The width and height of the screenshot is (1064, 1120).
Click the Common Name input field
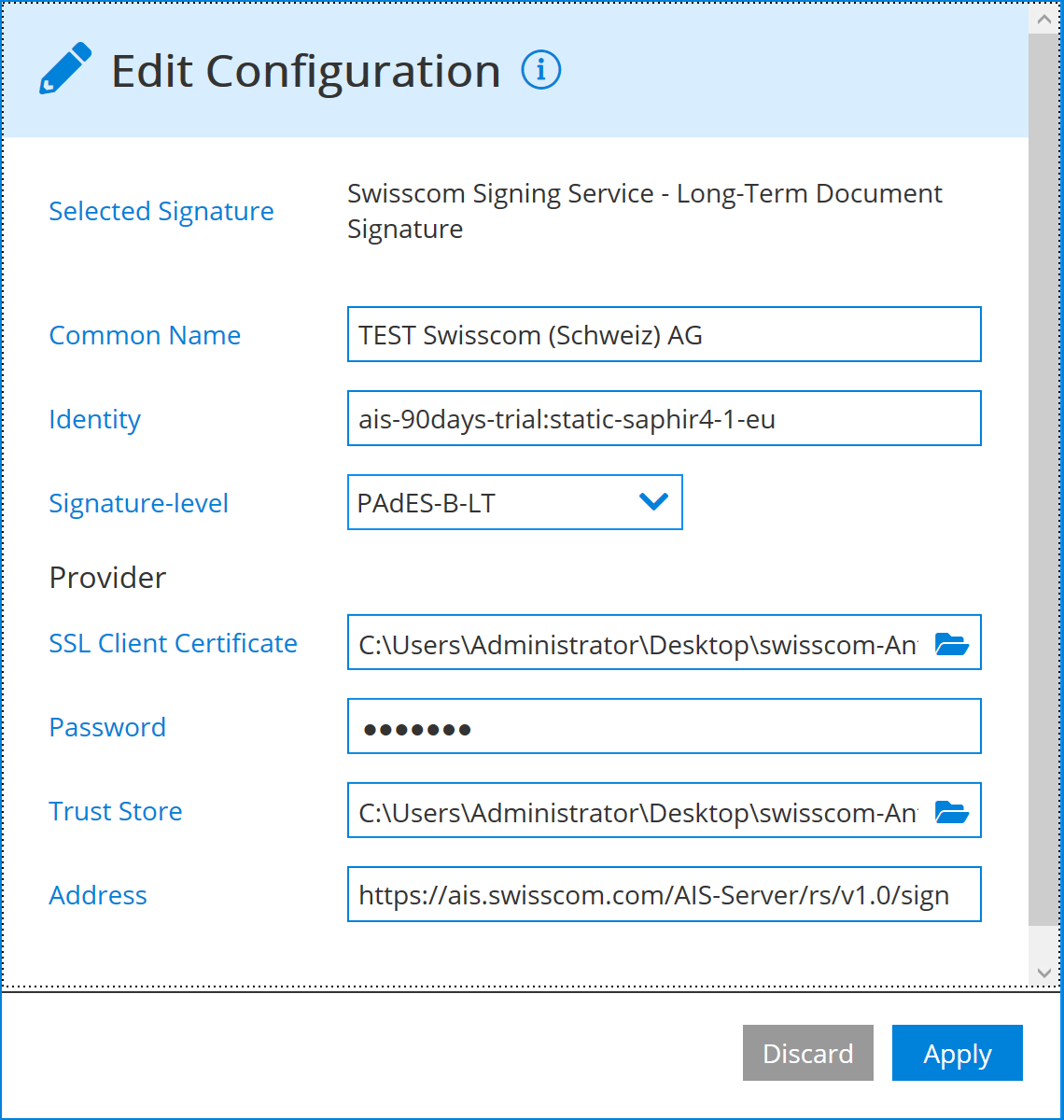(665, 334)
